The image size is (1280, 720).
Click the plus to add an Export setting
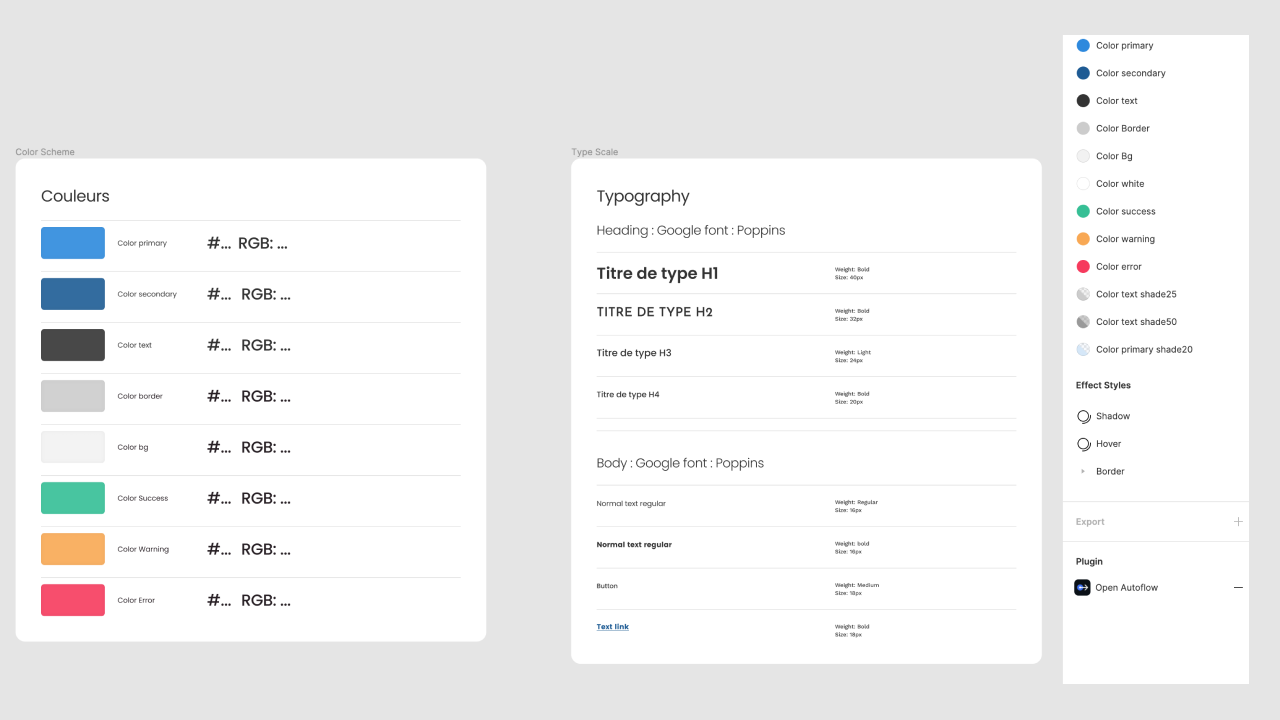coord(1238,521)
